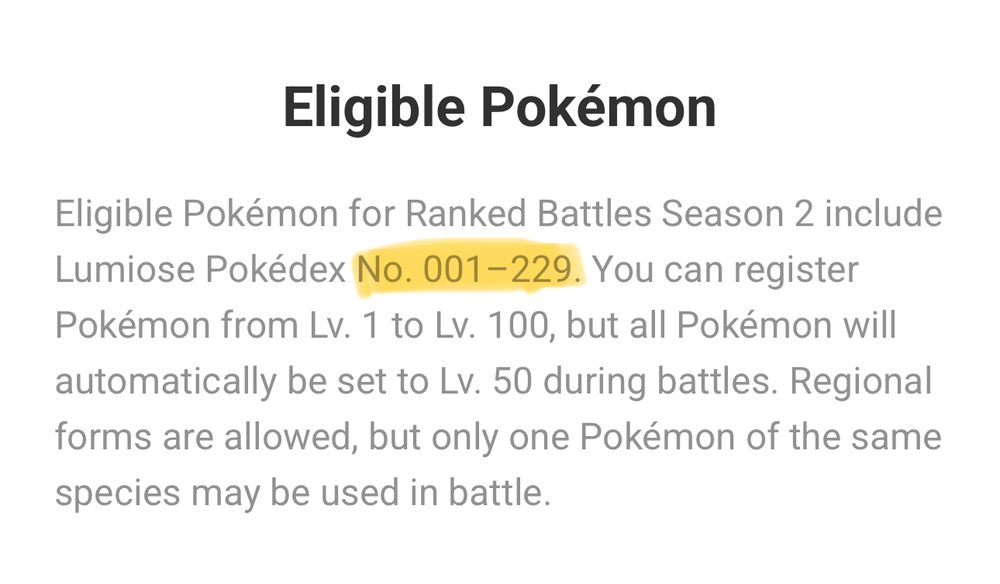Click the word Regional

pos(861,383)
